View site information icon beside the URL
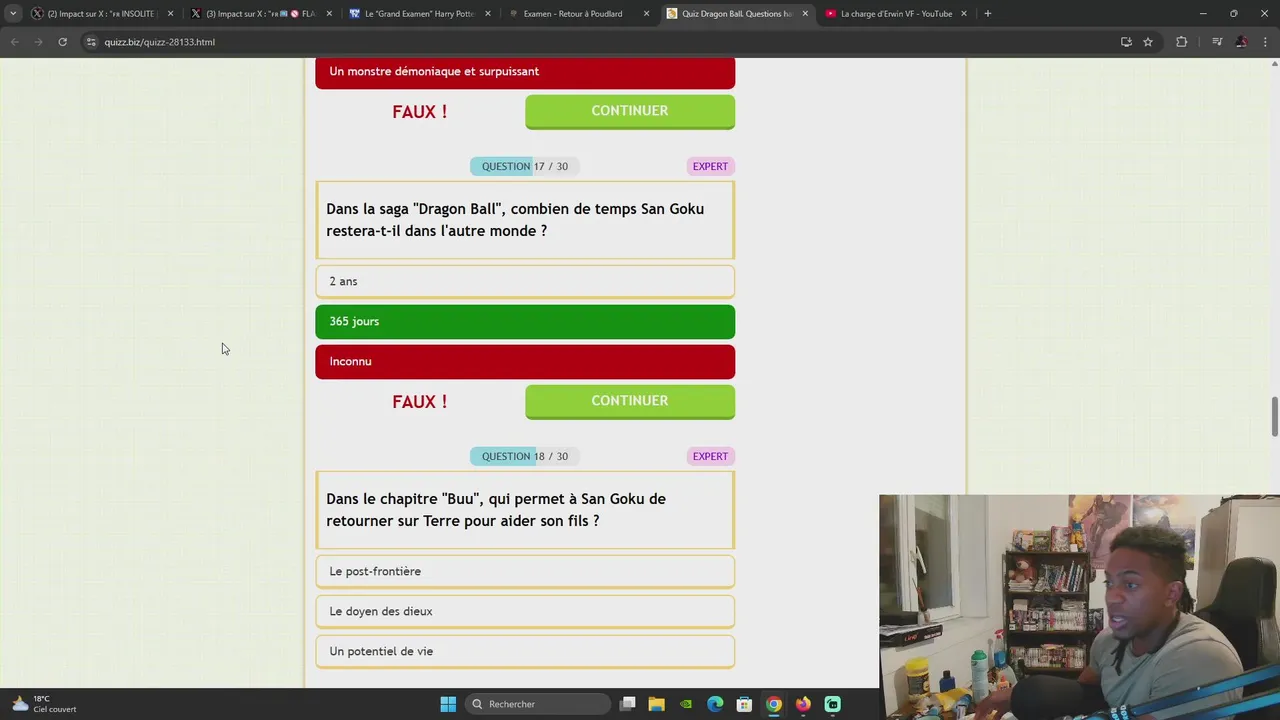This screenshot has width=1280, height=720. (91, 42)
